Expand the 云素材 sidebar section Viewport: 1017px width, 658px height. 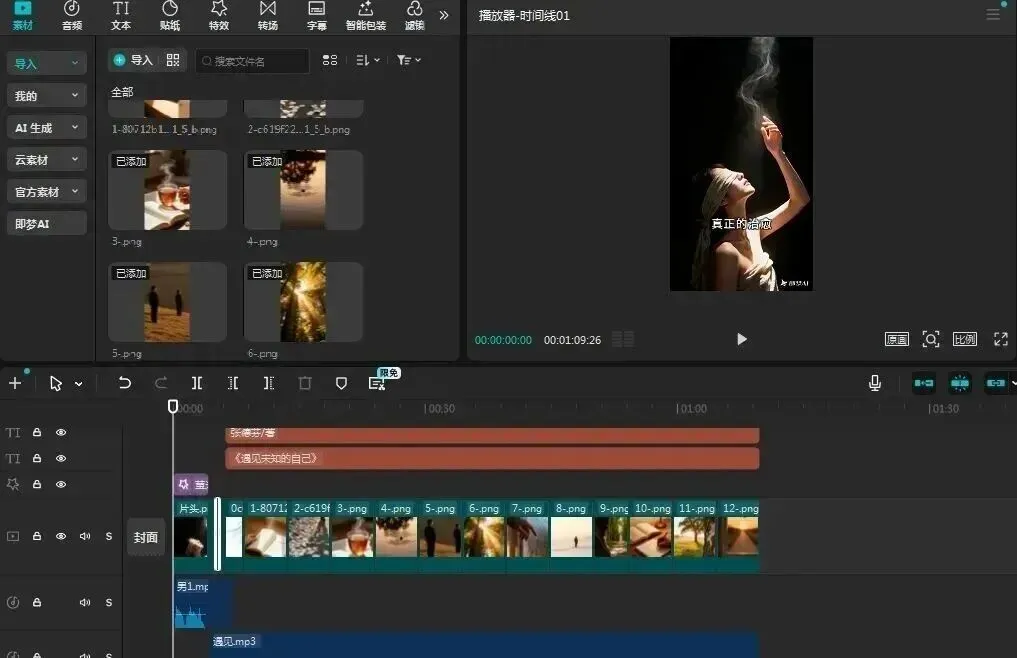47,160
